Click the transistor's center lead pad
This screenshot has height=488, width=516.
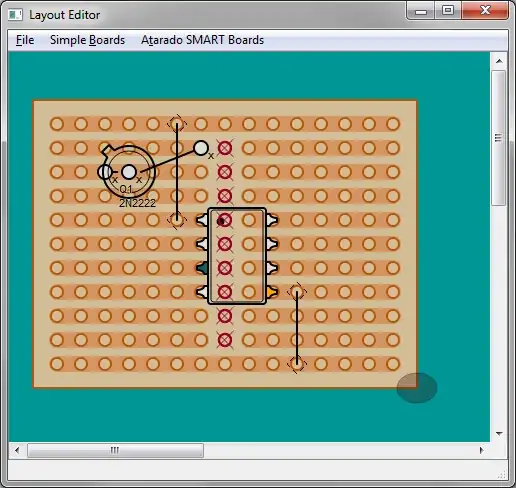click(x=129, y=172)
